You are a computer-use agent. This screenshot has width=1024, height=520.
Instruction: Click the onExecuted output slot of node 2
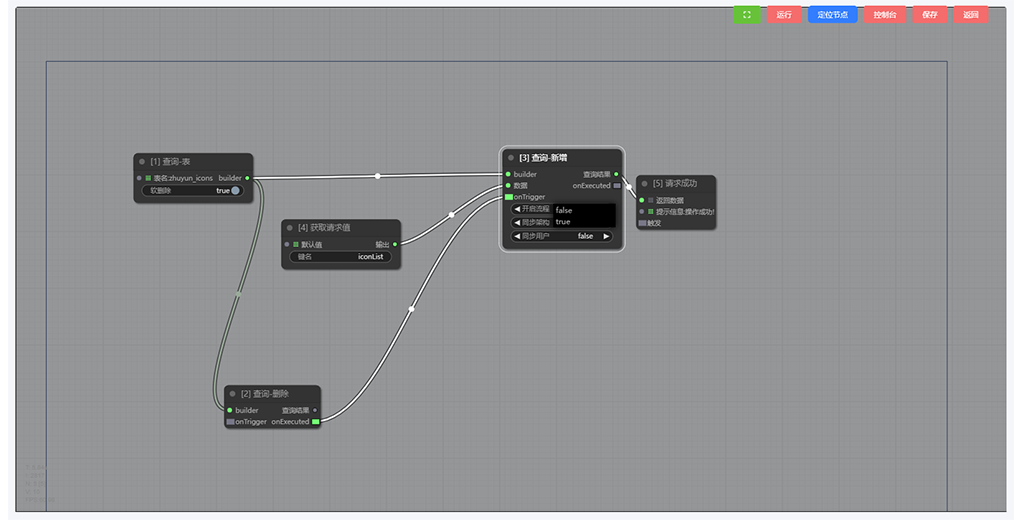[315, 422]
